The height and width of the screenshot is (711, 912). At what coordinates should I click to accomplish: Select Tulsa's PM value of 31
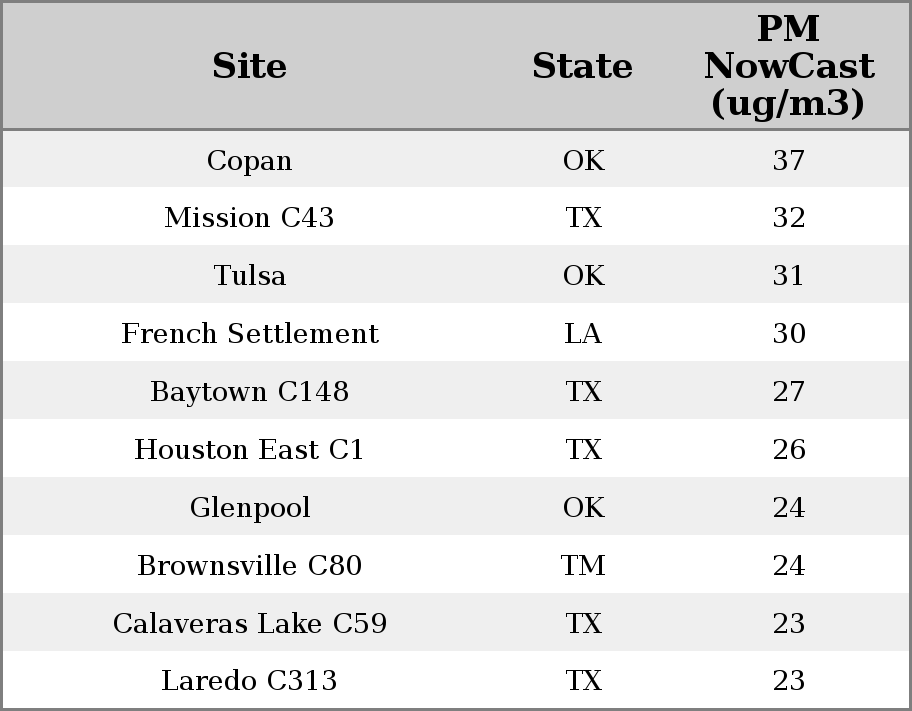[x=788, y=276]
